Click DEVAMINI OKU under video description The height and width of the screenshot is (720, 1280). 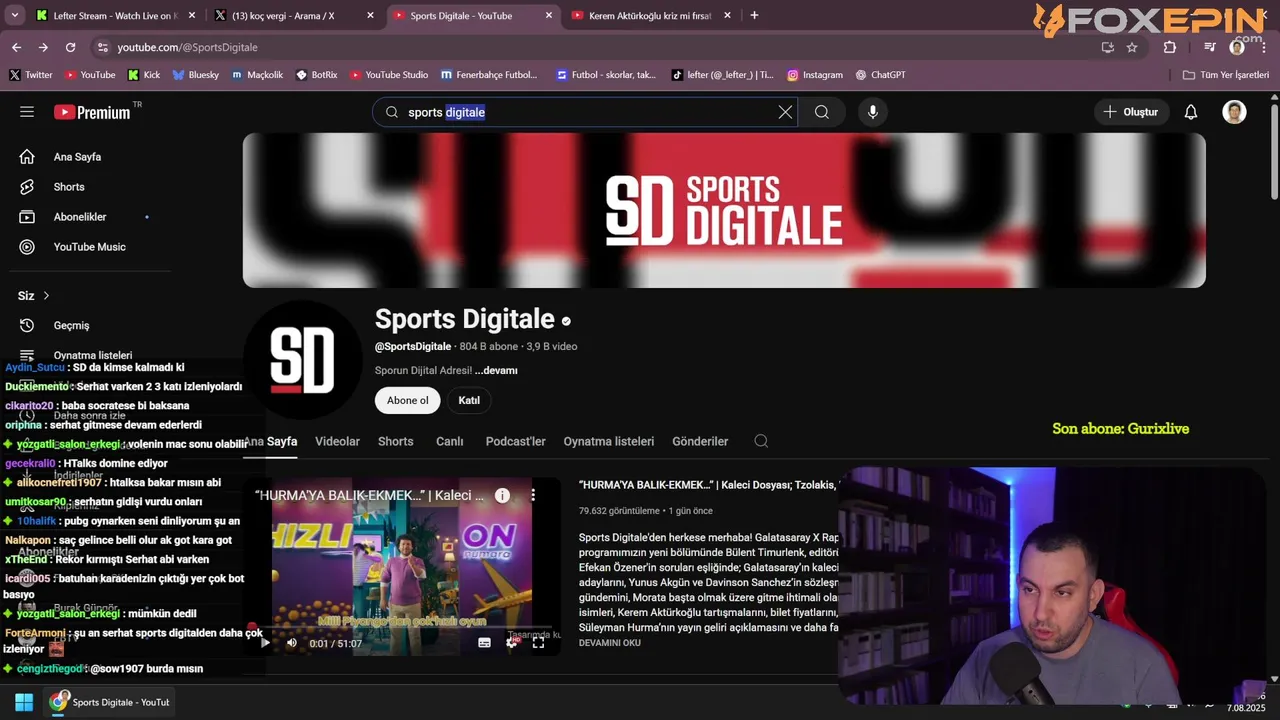(609, 643)
